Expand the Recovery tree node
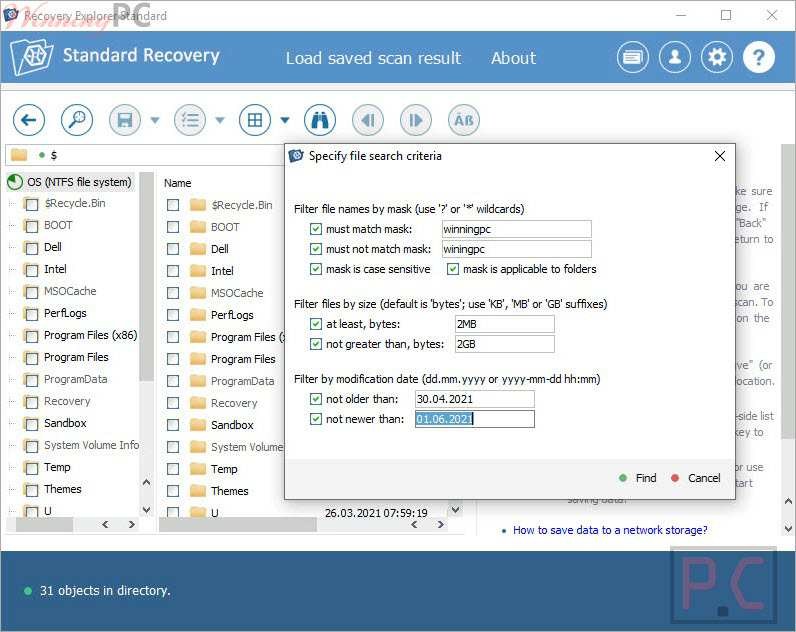Viewport: 796px width, 632px height. [x=12, y=402]
